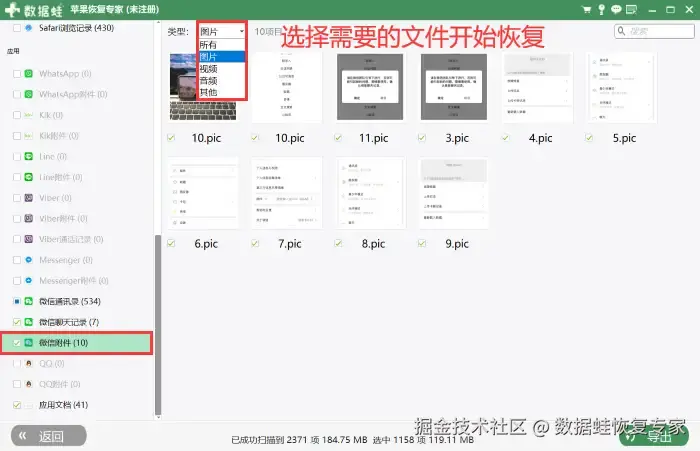Uncheck the 7.pic file checkbox
This screenshot has width=700, height=451.
(255, 243)
